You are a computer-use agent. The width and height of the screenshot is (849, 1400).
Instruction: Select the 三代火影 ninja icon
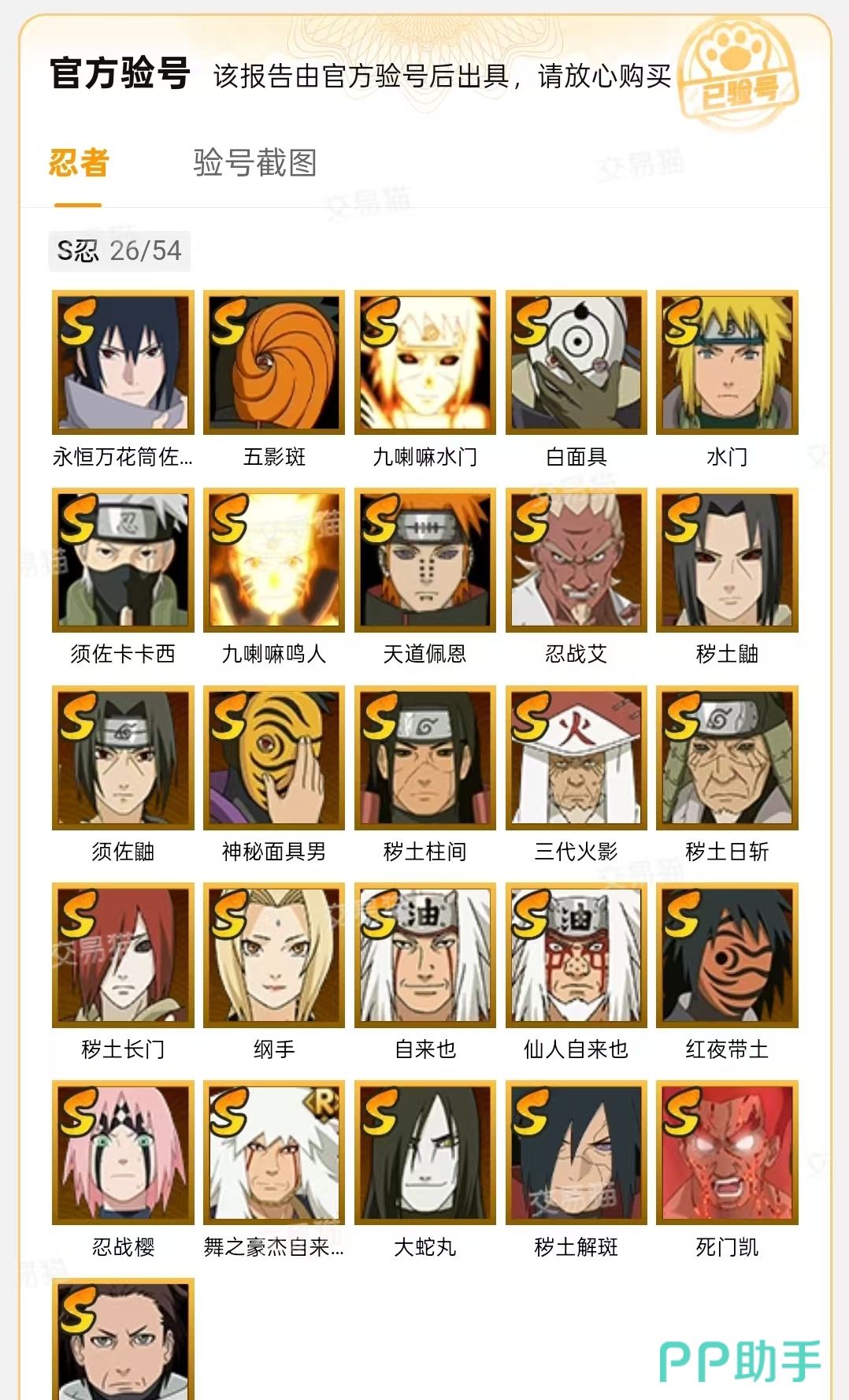tap(577, 758)
